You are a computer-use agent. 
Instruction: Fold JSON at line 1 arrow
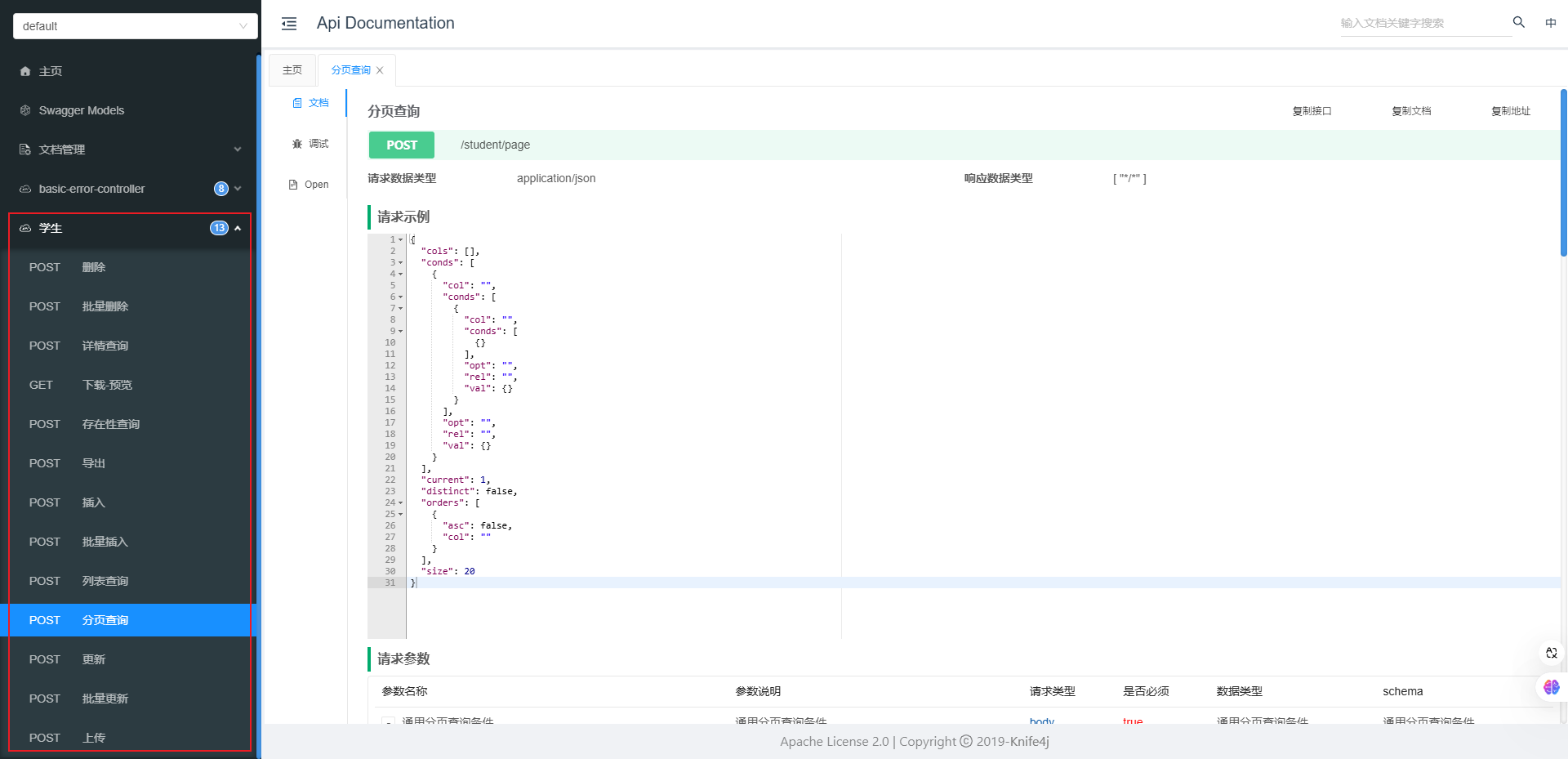tap(401, 240)
